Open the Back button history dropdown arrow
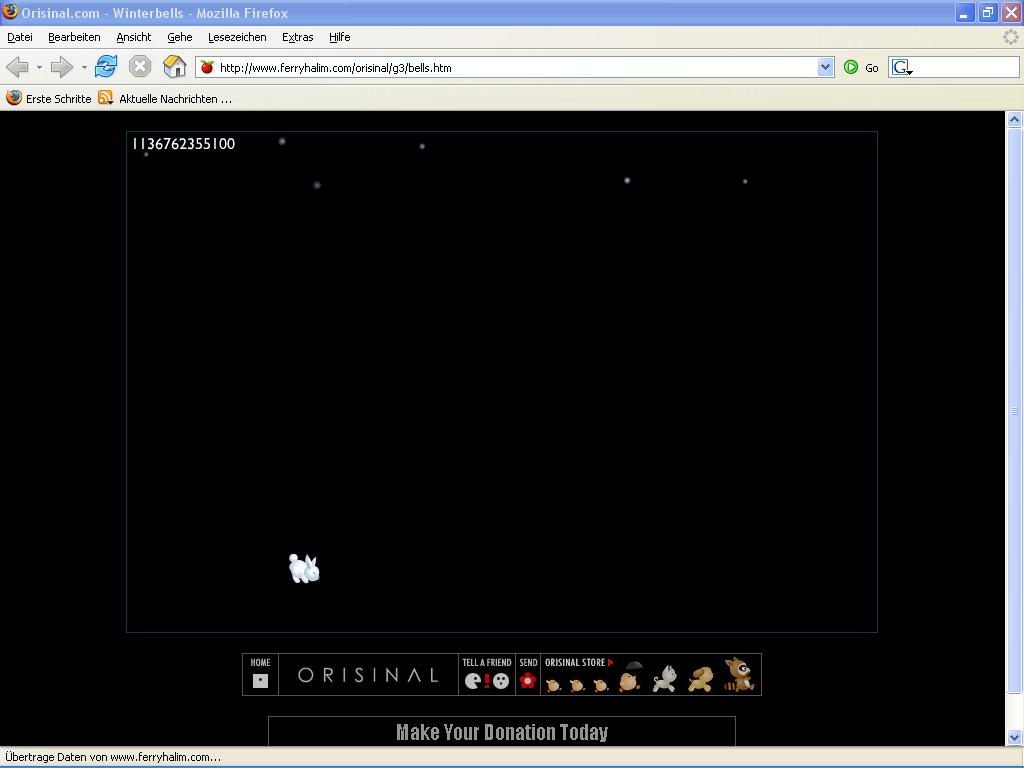This screenshot has height=768, width=1024. click(x=39, y=68)
